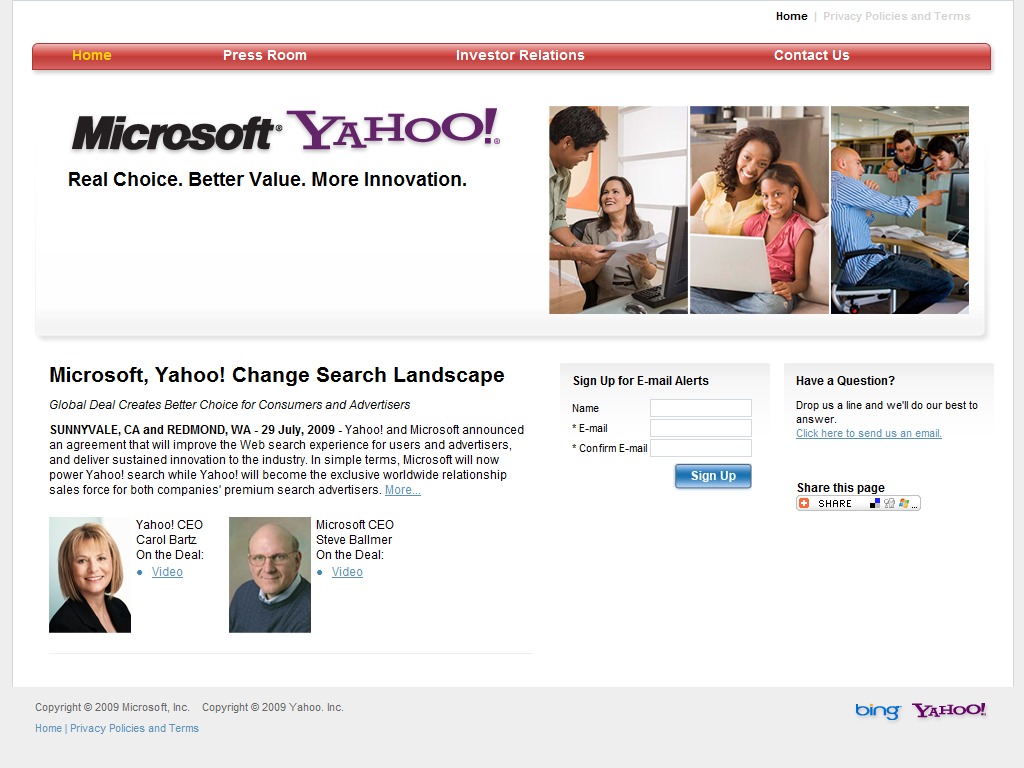Click the Bing logo in footer
1024x768 pixels.
[878, 711]
